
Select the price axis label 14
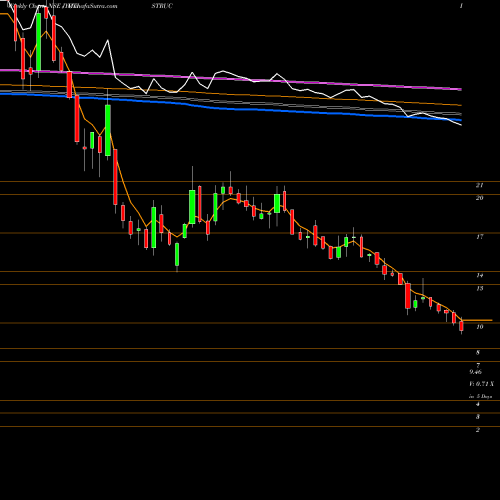pos(480,275)
